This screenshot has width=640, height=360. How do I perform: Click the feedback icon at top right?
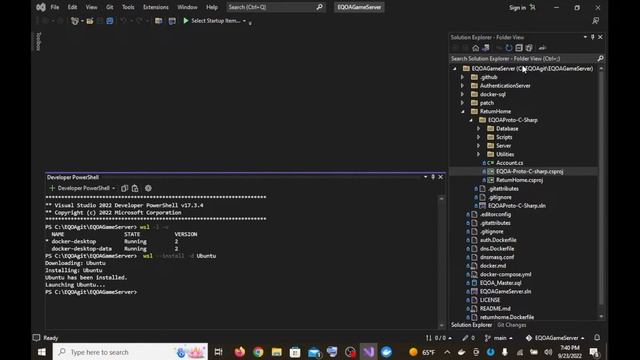pos(596,20)
